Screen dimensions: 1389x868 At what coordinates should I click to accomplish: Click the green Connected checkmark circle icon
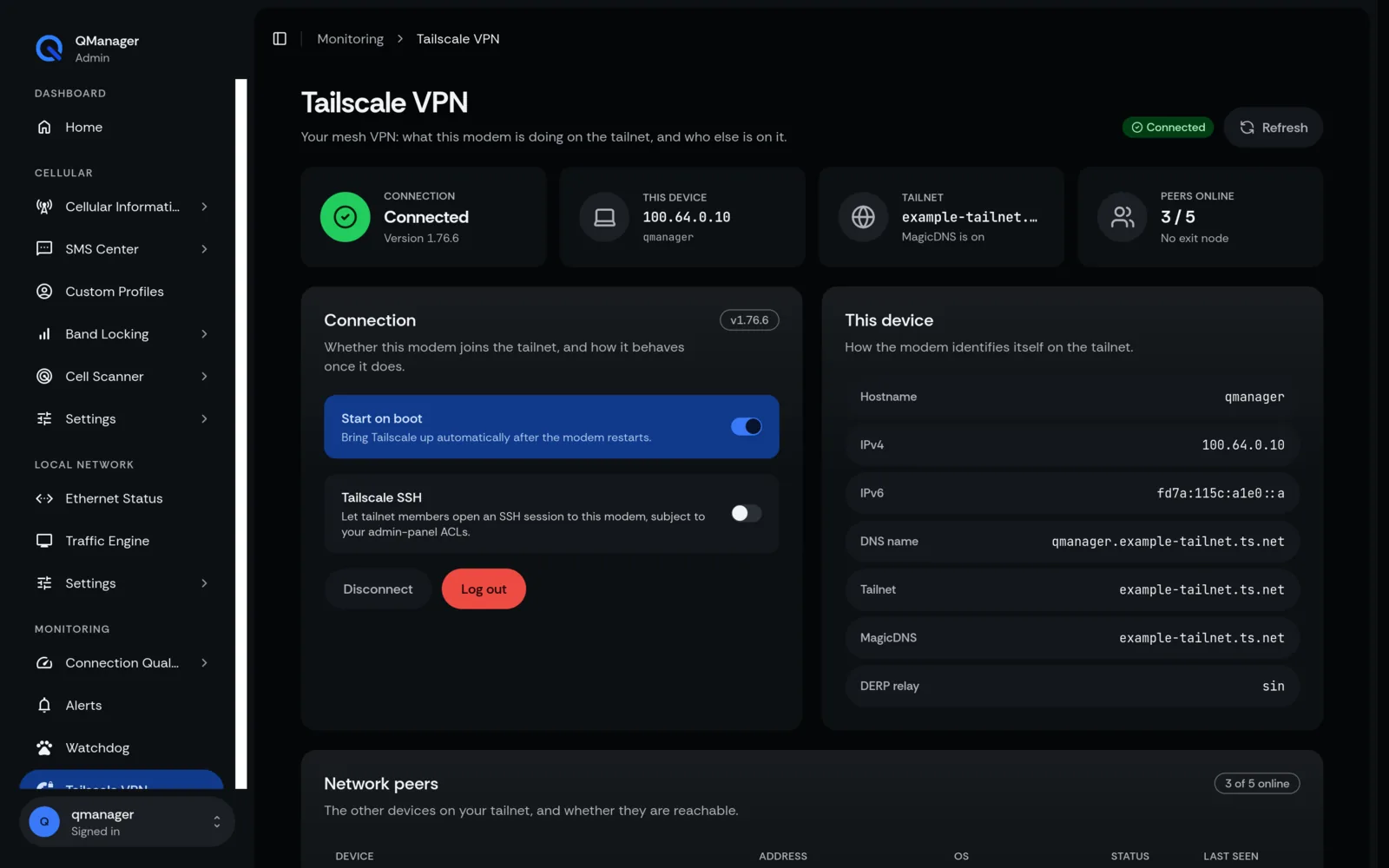coord(346,217)
